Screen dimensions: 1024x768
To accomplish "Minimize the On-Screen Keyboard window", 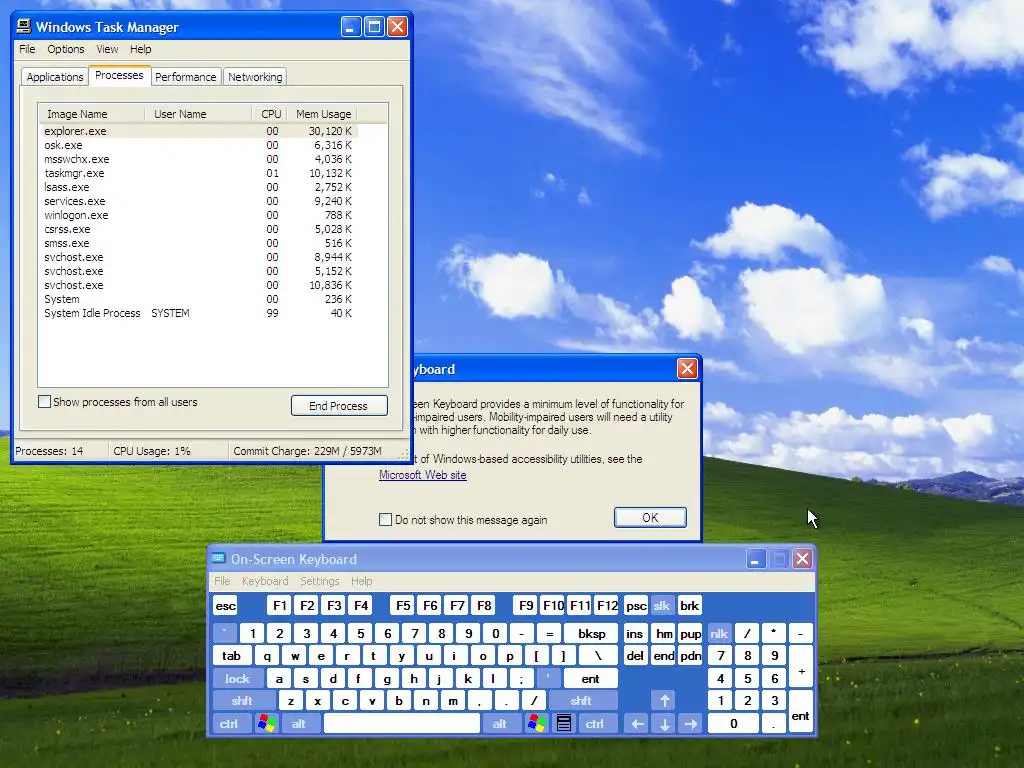I will point(756,559).
